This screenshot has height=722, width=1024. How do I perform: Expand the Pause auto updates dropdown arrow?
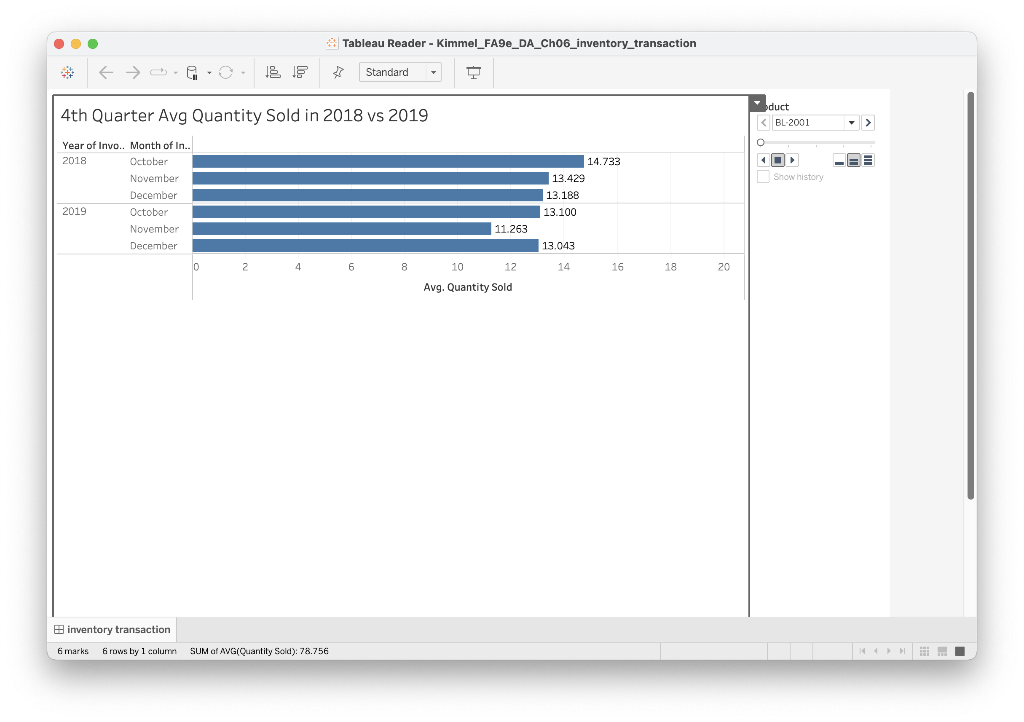pos(209,73)
